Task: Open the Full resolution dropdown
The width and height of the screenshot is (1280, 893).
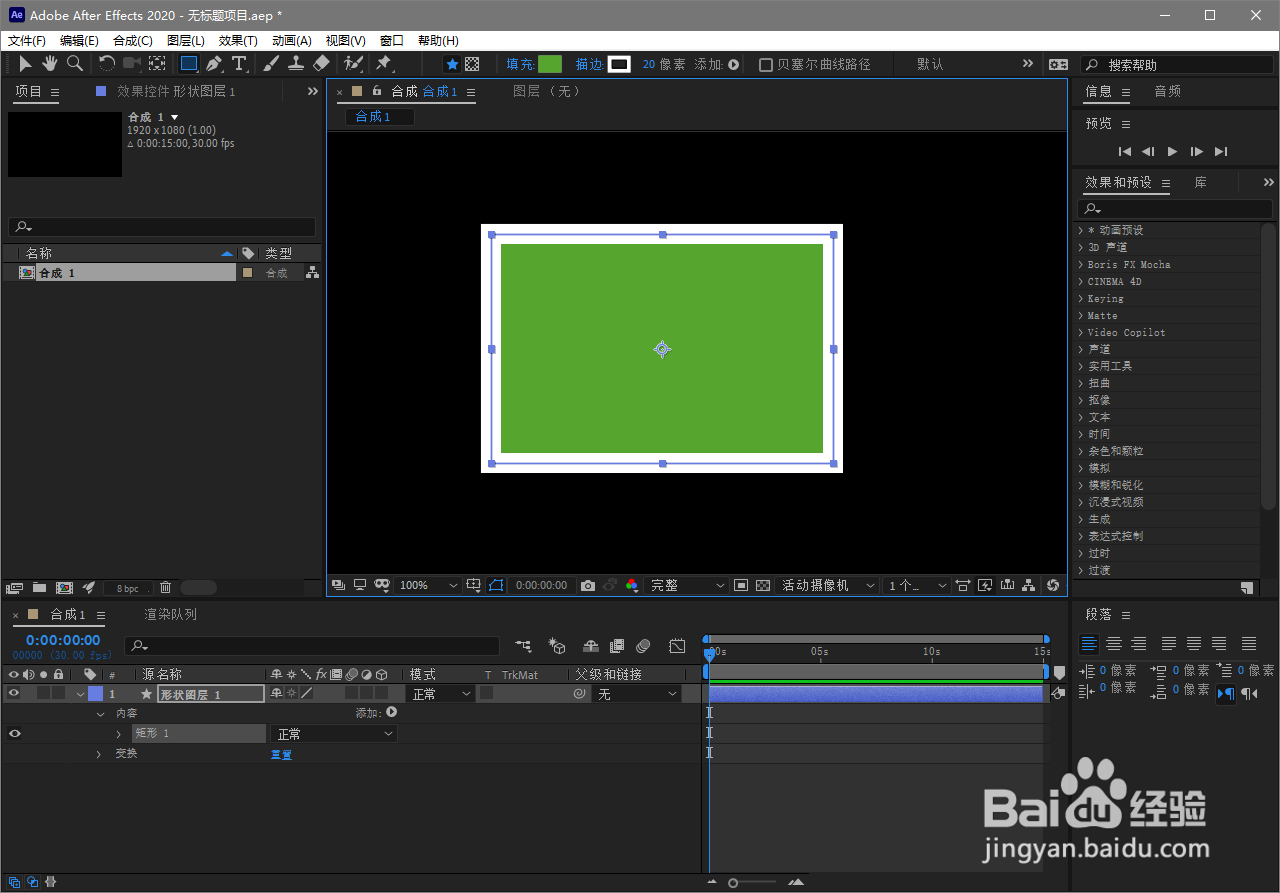Action: (688, 585)
